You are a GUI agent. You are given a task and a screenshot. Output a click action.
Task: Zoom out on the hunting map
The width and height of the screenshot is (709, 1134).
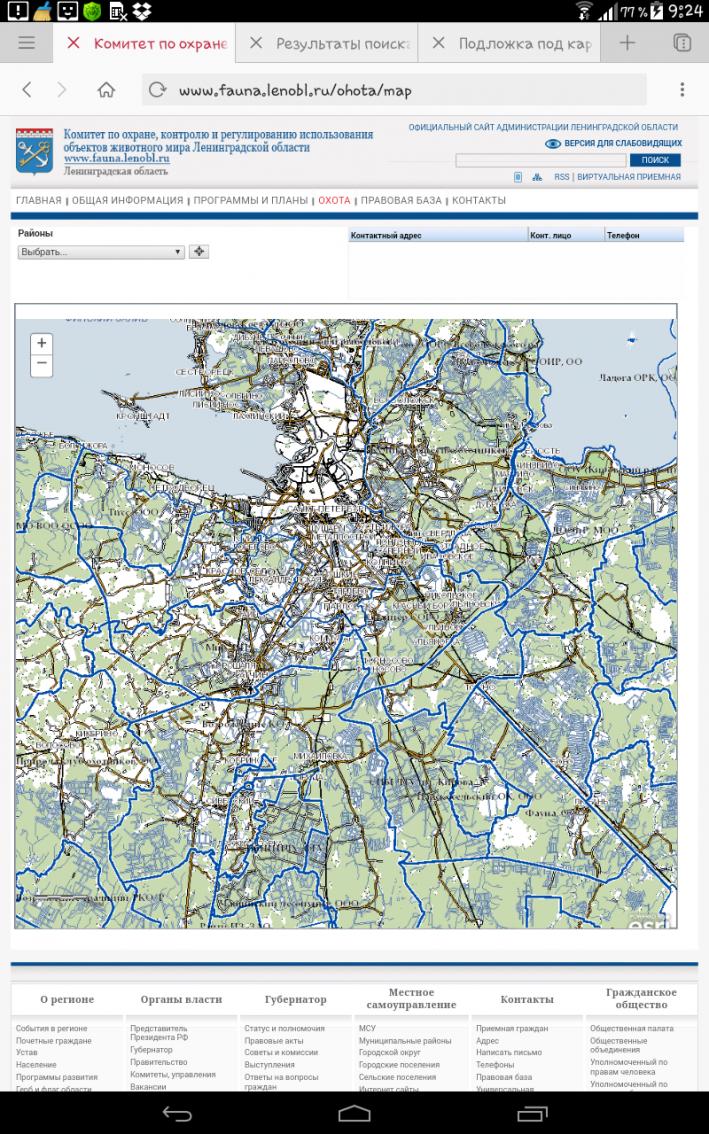tap(41, 366)
